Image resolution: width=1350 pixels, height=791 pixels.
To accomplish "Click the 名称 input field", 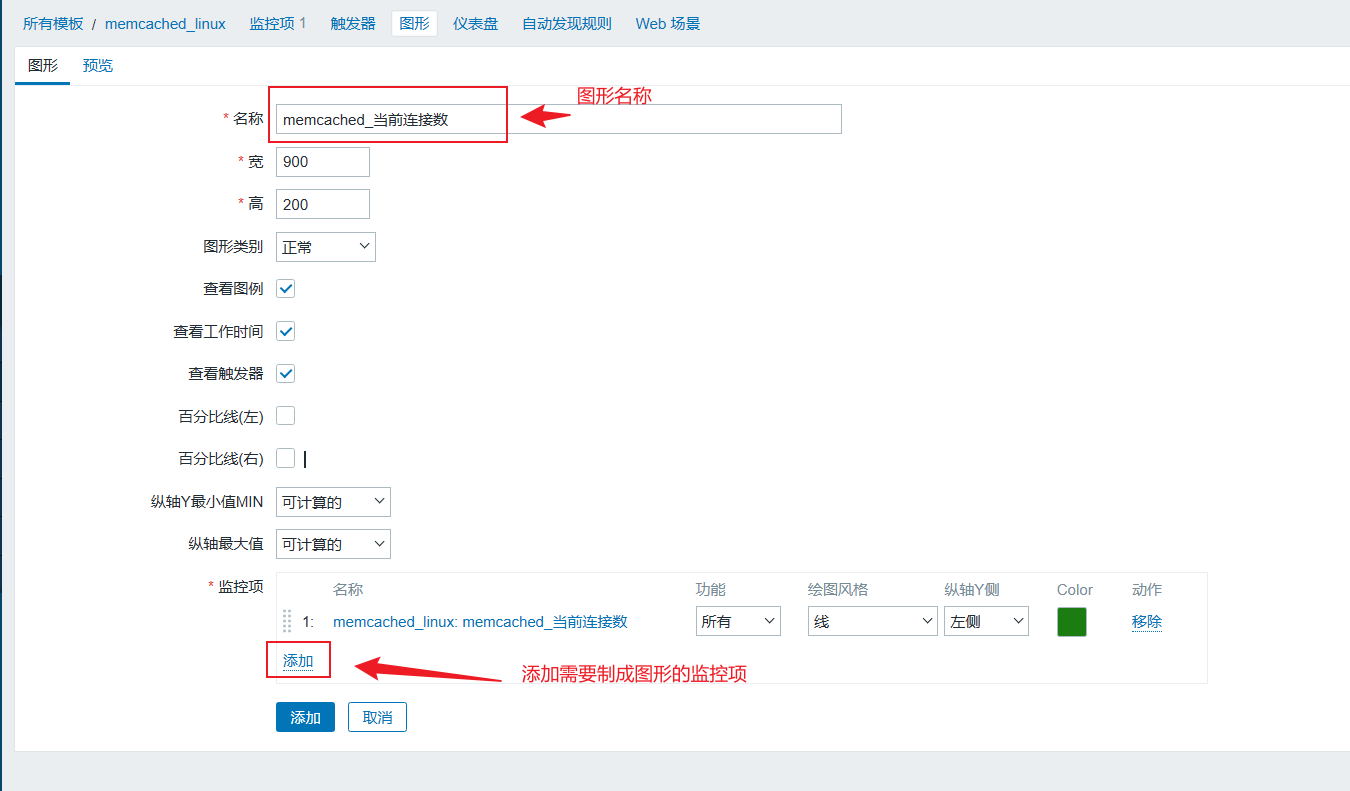I will pos(559,119).
